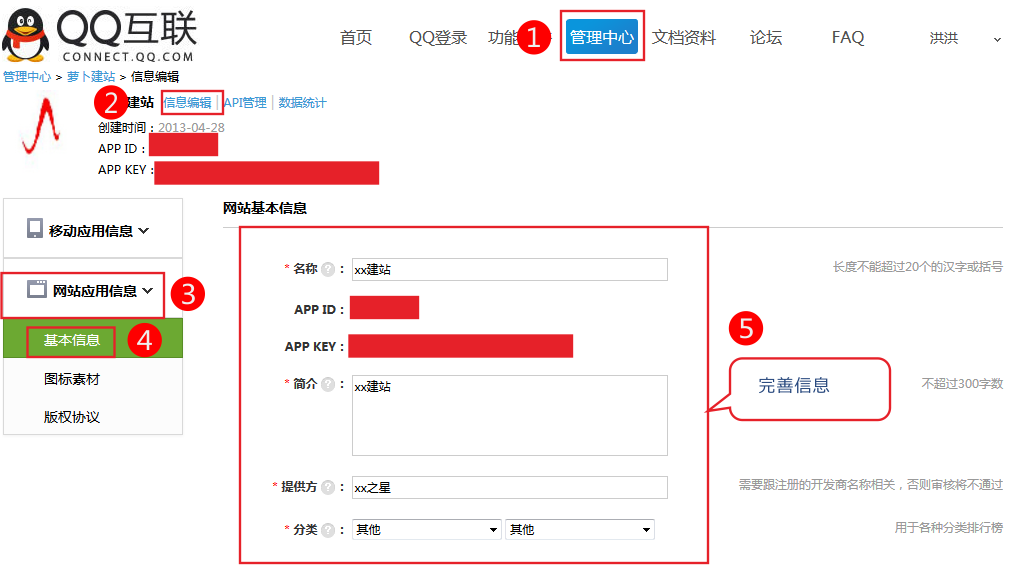Viewport: 1017px width, 565px height.
Task: Open QQ登录 navigation item
Action: point(438,38)
